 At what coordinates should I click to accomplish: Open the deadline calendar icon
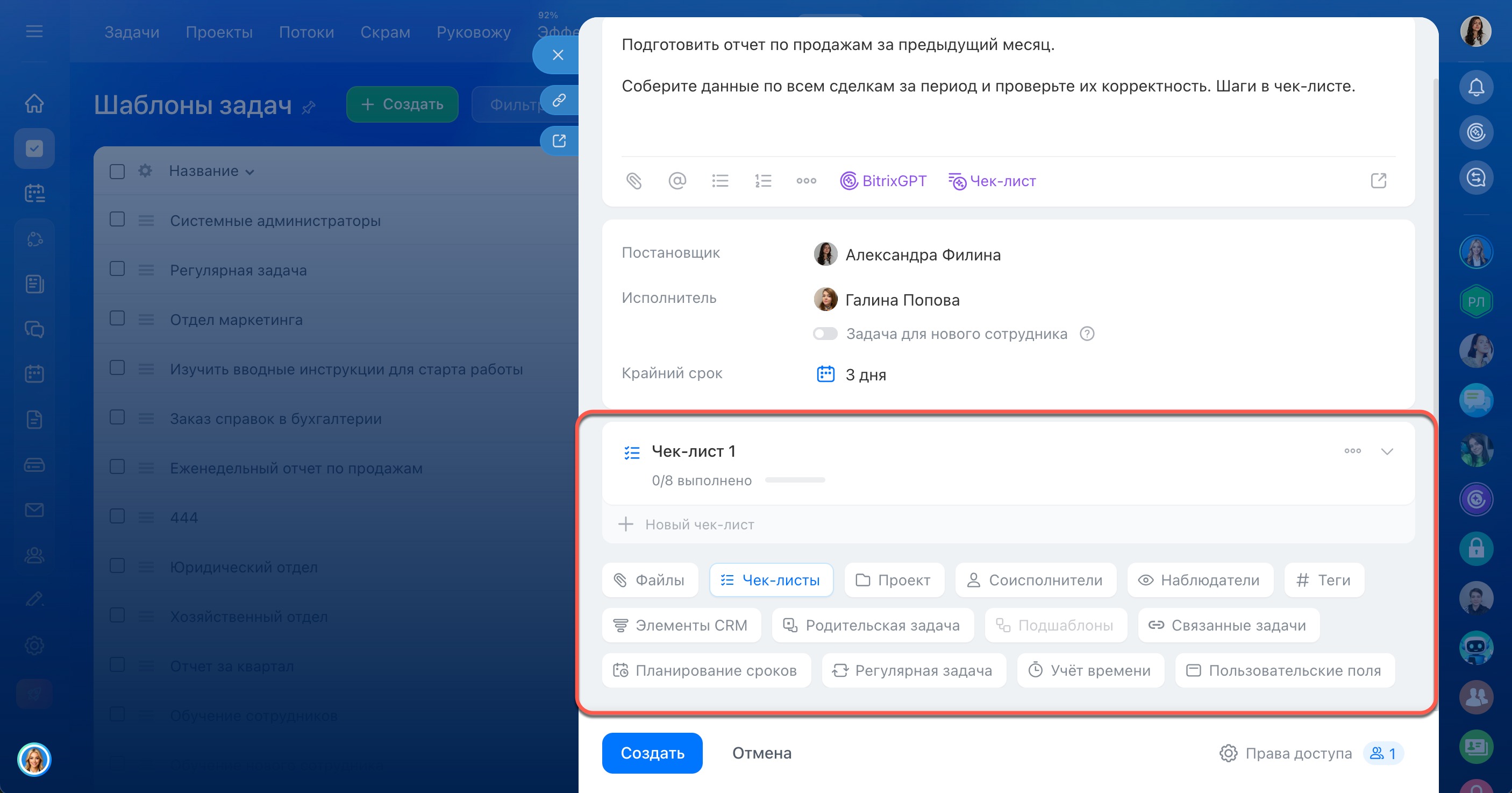(825, 374)
